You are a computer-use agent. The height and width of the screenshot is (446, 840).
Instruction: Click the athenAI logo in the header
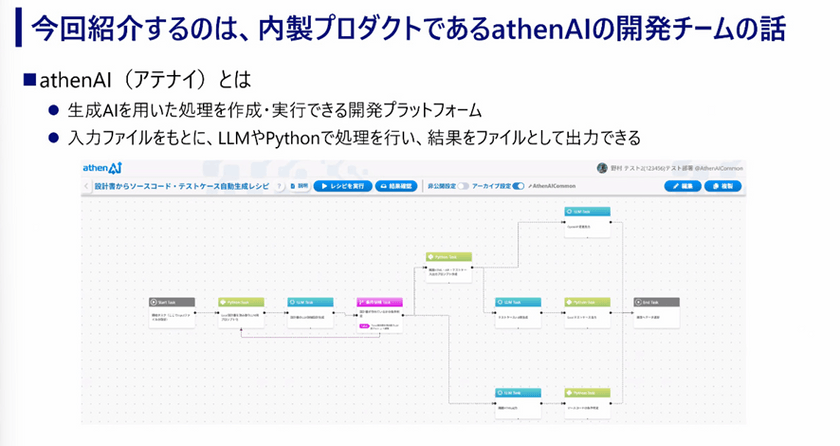(102, 167)
